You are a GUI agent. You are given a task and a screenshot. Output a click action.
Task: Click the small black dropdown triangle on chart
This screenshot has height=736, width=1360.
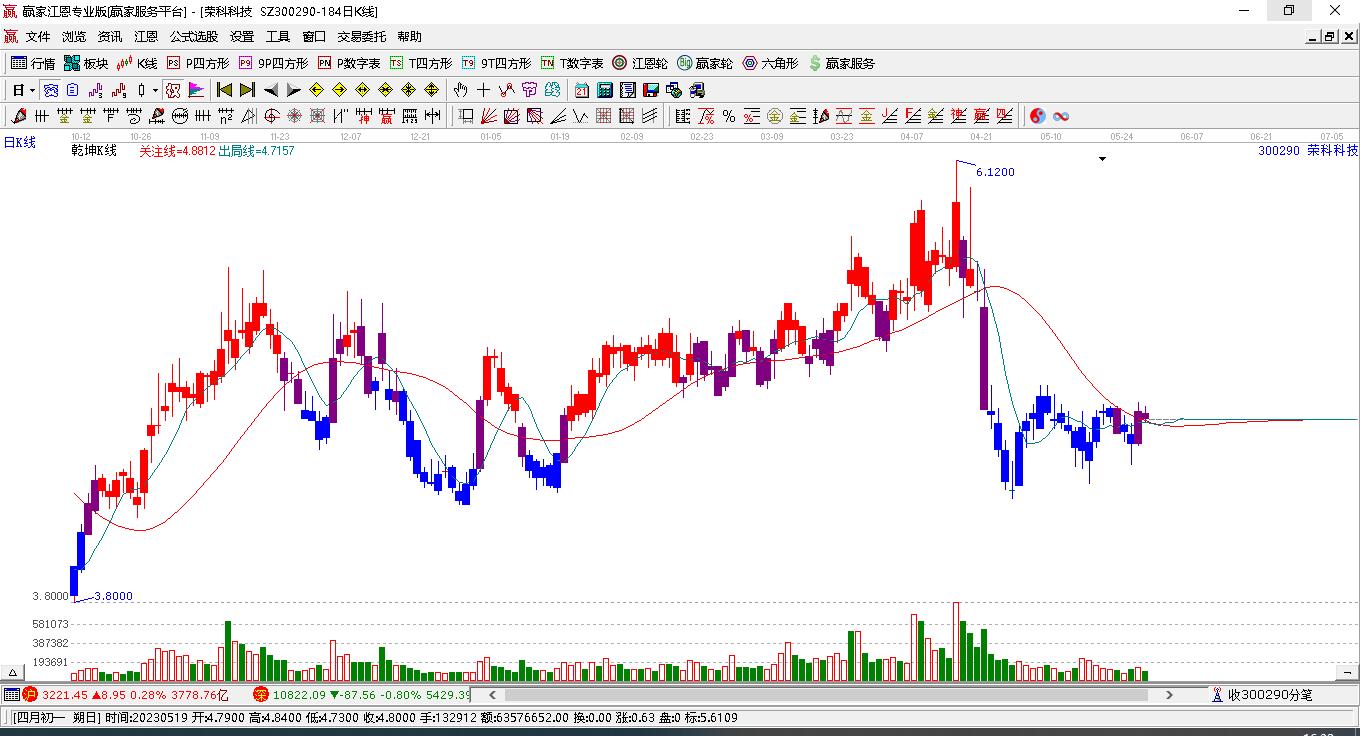pyautogui.click(x=1102, y=158)
